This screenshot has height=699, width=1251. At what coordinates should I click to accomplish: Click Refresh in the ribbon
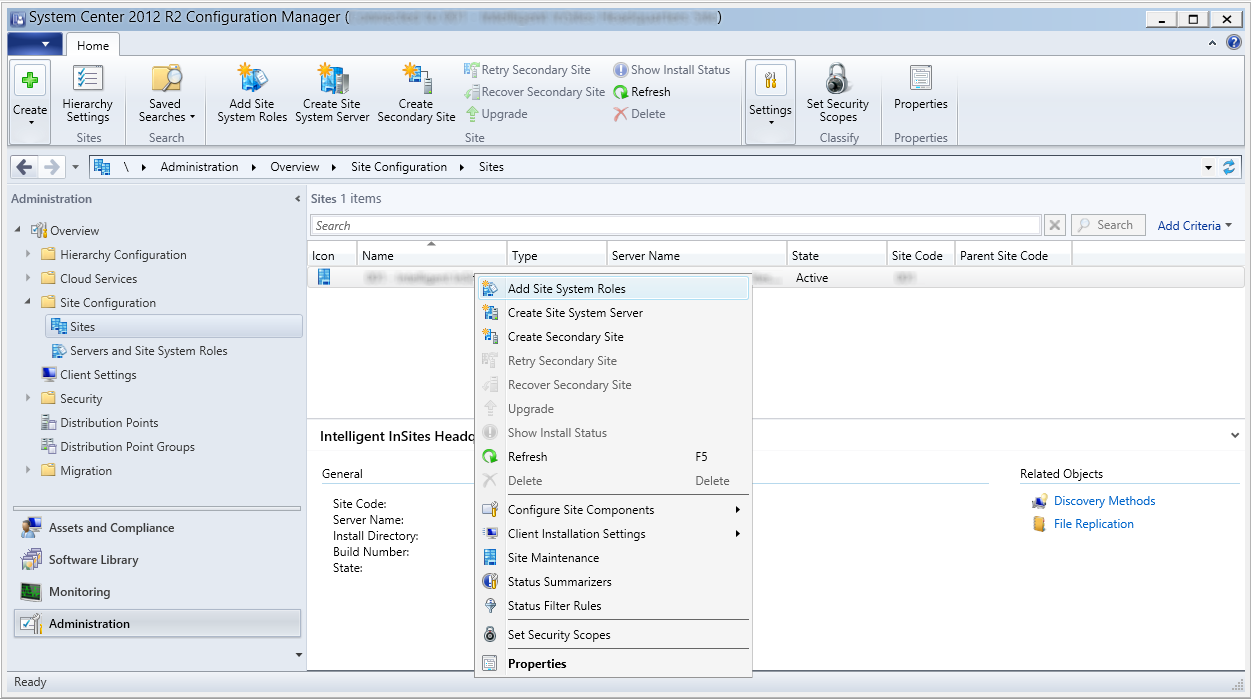[x=642, y=92]
